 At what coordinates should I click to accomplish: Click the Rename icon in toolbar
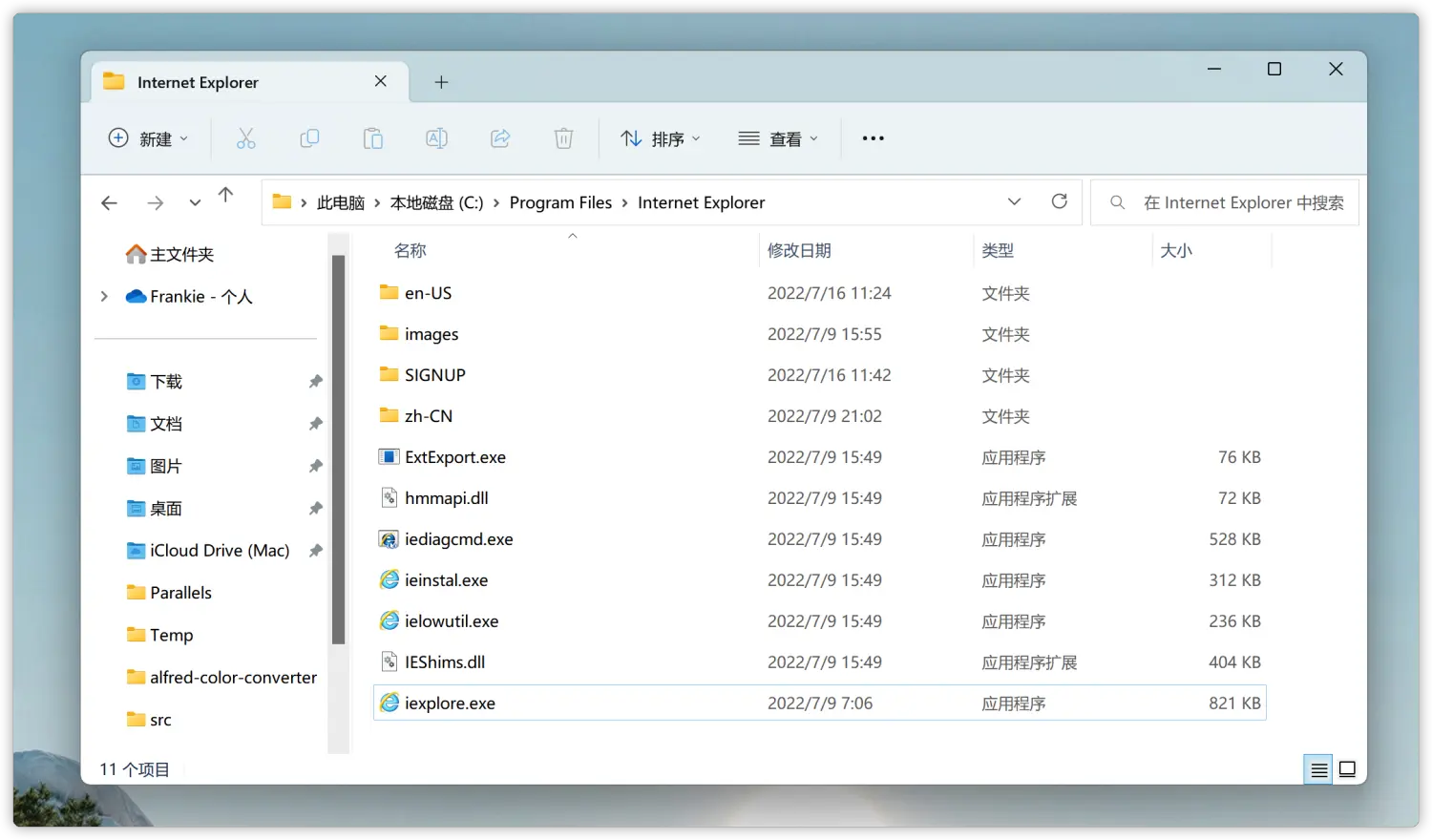click(x=436, y=138)
